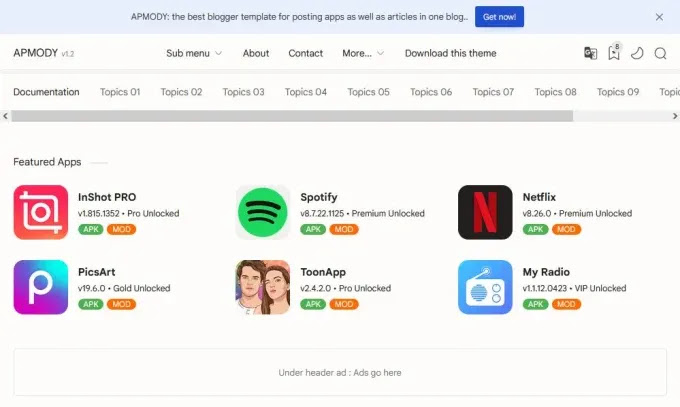Click the v1.1.12.0423 VIP Unlocked text
The image size is (680, 407).
point(575,288)
